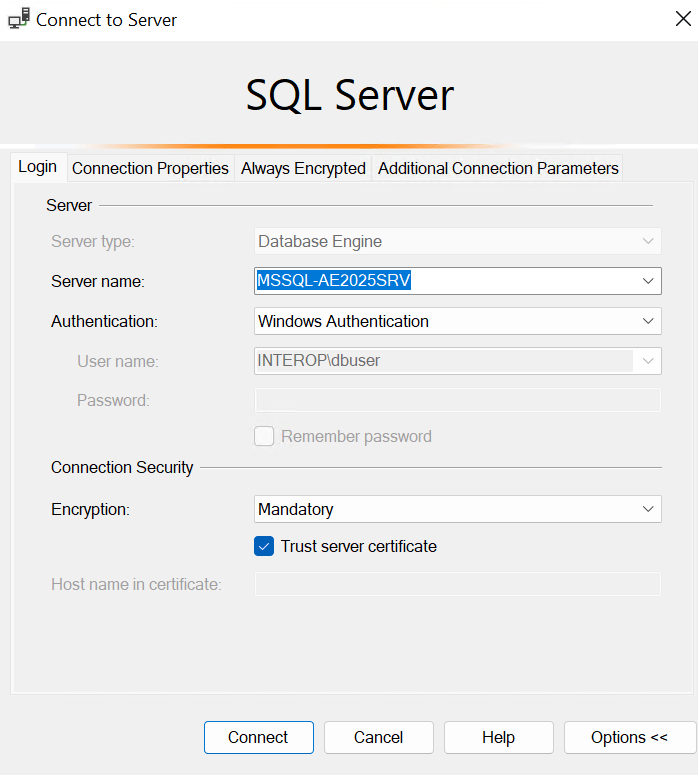Click the Cancel button
Screen dimensions: 698x775
click(x=379, y=737)
